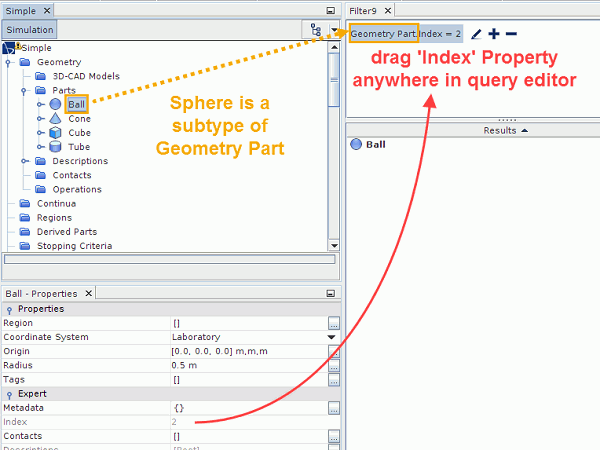Click the pencil edit icon in filter editor
This screenshot has height=450, width=600.
[x=476, y=35]
